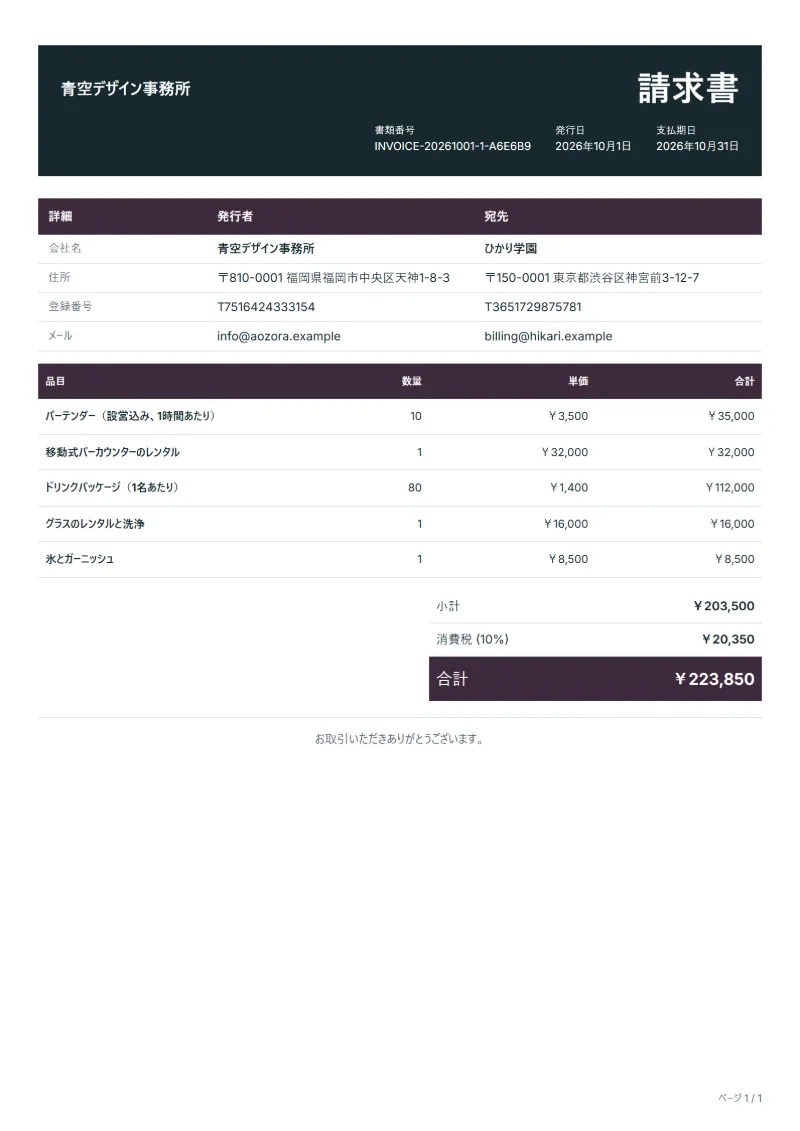Click item 移動式バーカウンターのレンタル
Viewport: 800px width, 1131px height.
click(x=113, y=452)
